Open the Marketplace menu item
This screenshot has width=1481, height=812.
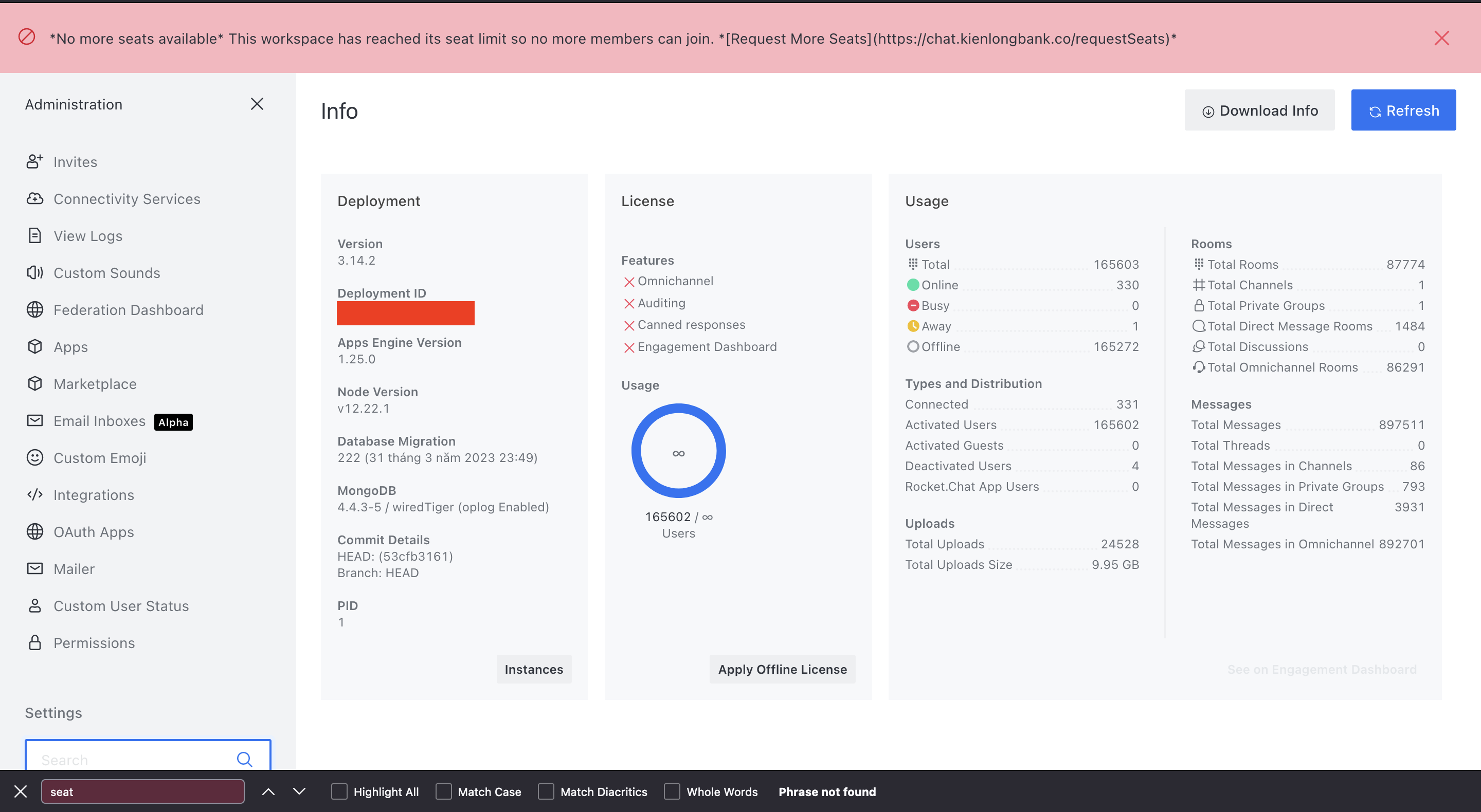(95, 384)
